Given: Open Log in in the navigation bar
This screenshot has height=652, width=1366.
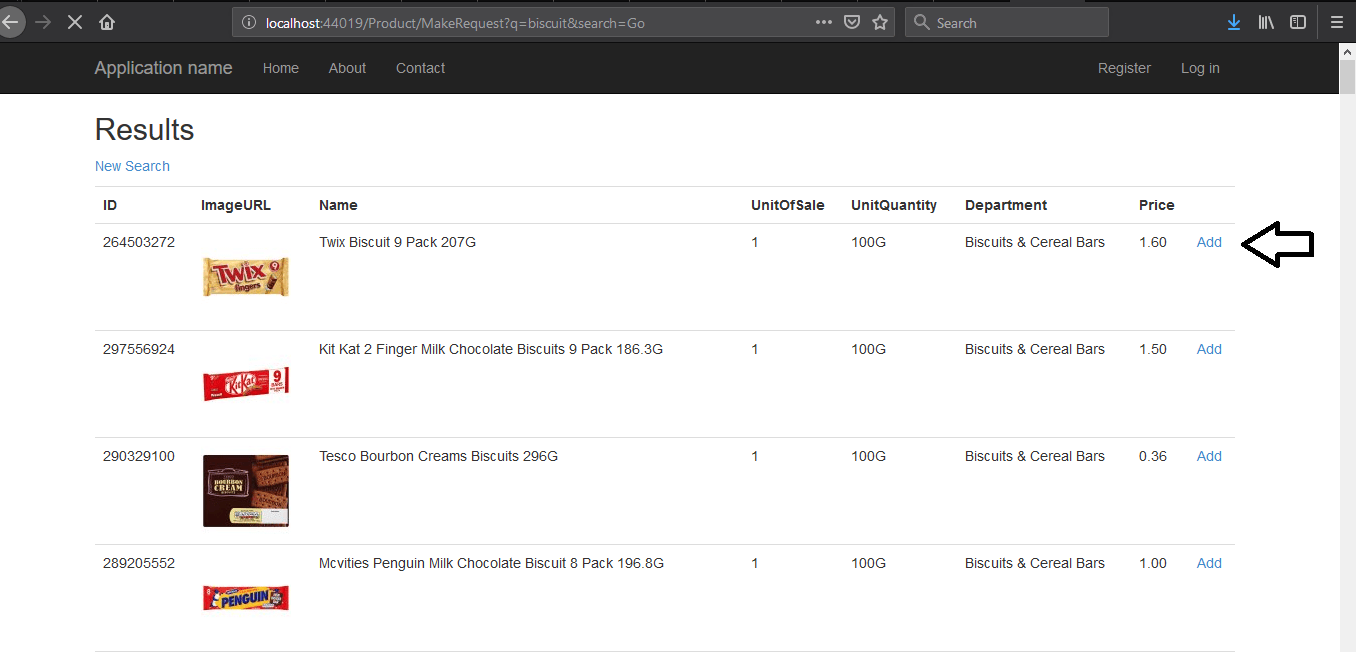Looking at the screenshot, I should click(1200, 68).
